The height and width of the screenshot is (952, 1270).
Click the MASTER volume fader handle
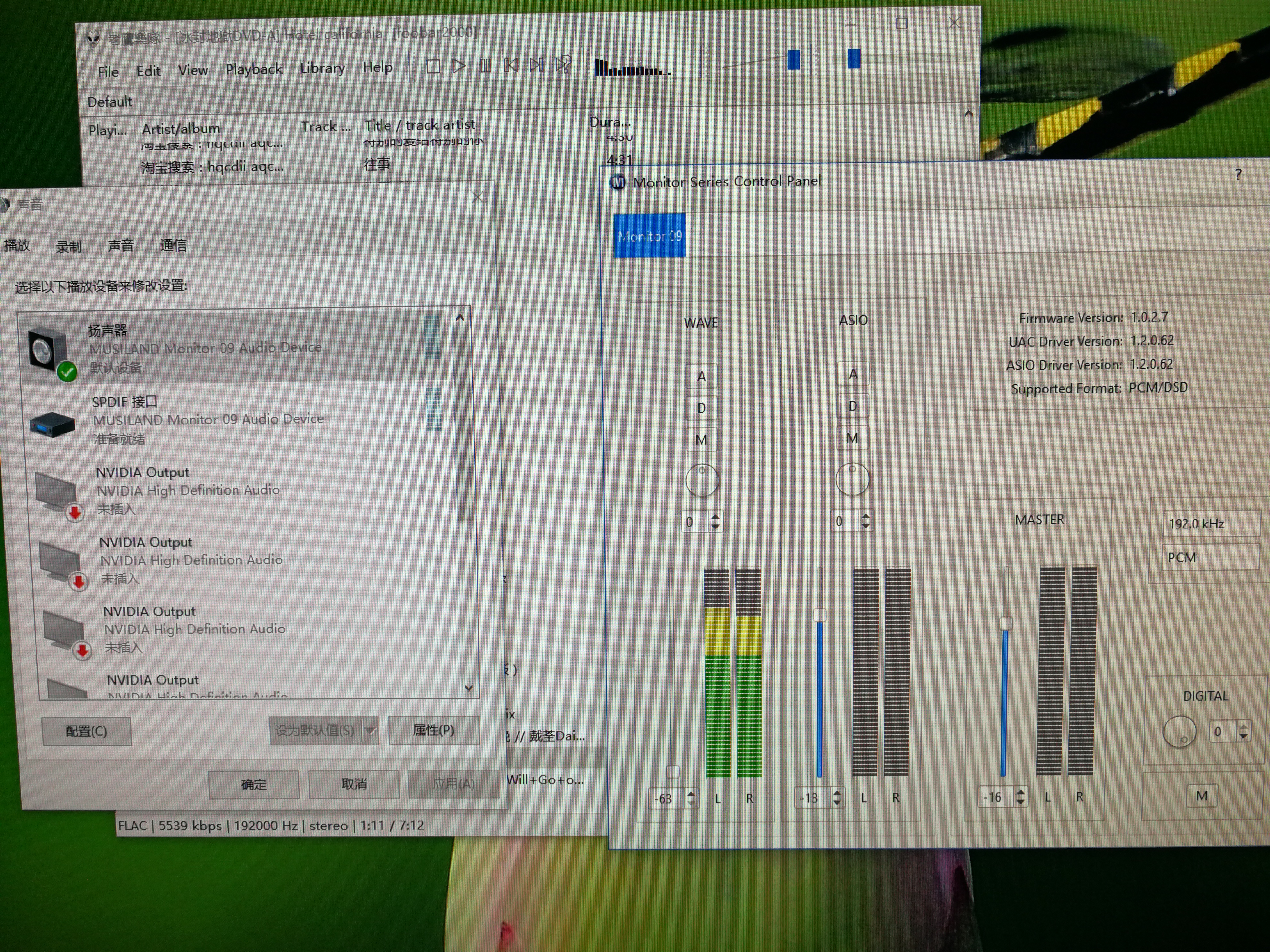click(x=1005, y=623)
